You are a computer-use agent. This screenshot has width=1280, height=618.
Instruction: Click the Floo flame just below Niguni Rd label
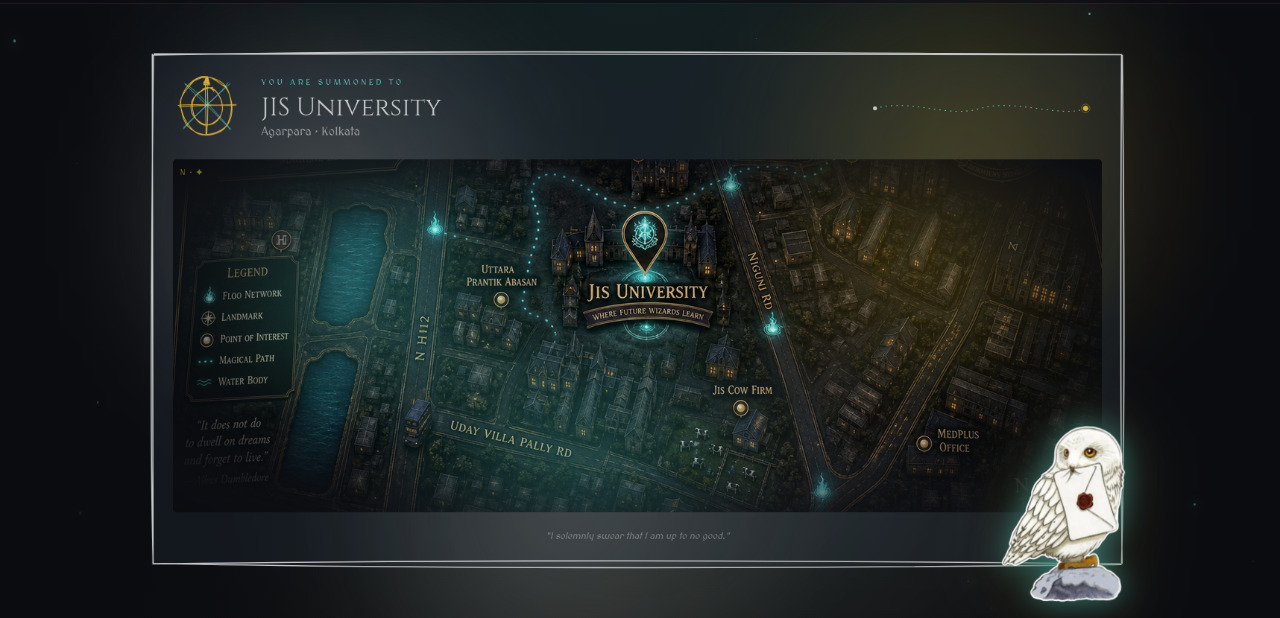[771, 323]
